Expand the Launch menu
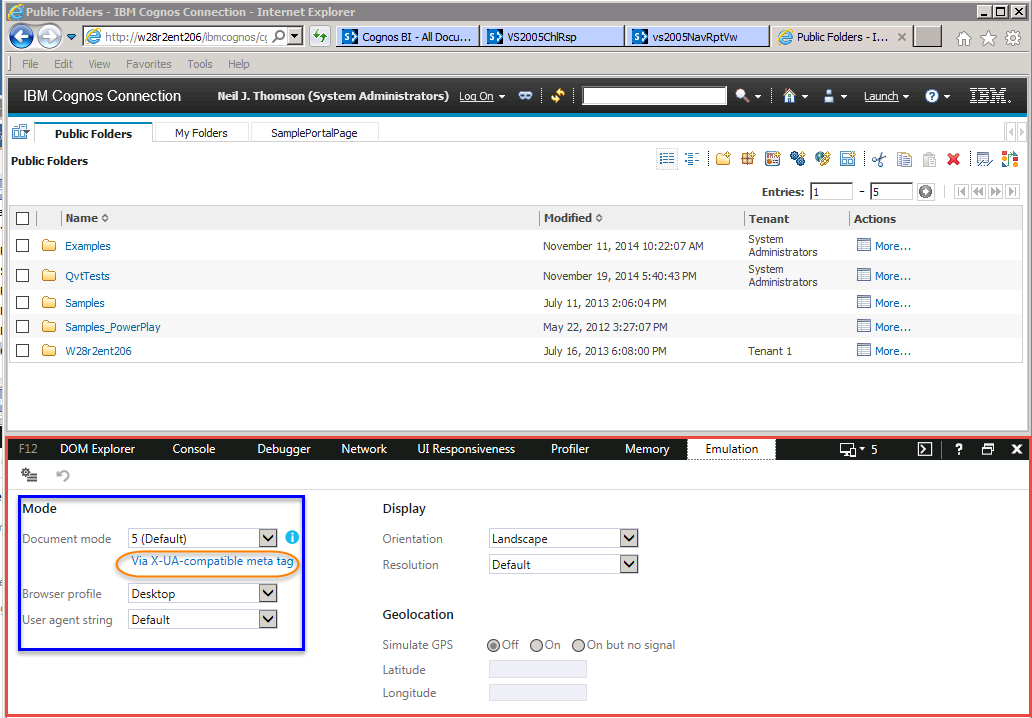This screenshot has height=718, width=1032. click(x=886, y=96)
